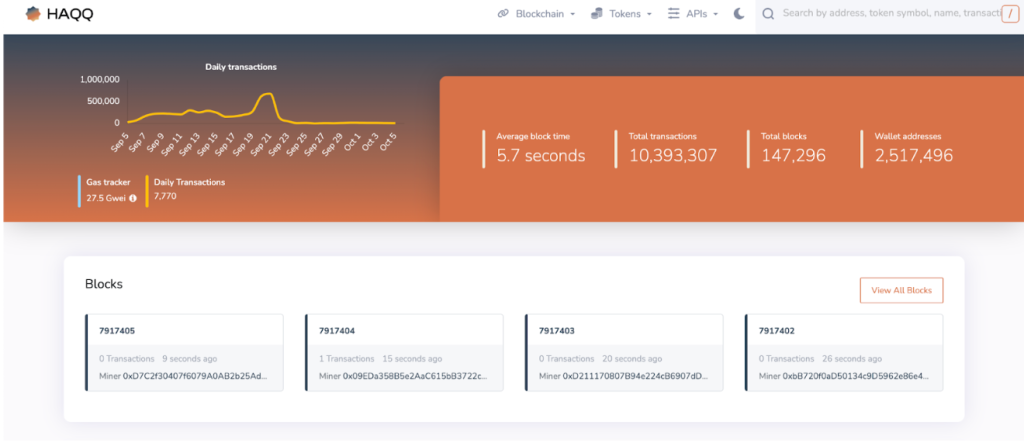Click the View All Blocks button
Screen dimensions: 1024x446
coord(901,290)
